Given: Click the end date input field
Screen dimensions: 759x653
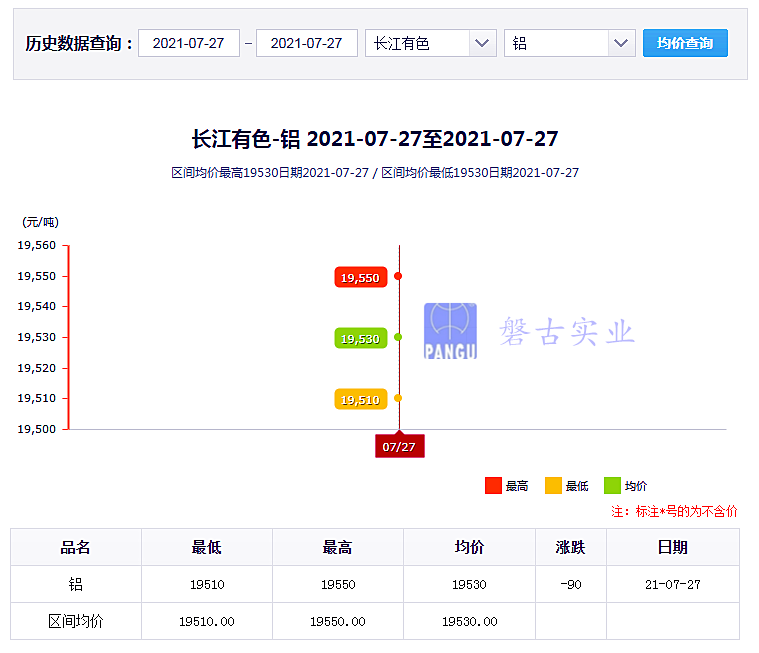Looking at the screenshot, I should point(306,43).
